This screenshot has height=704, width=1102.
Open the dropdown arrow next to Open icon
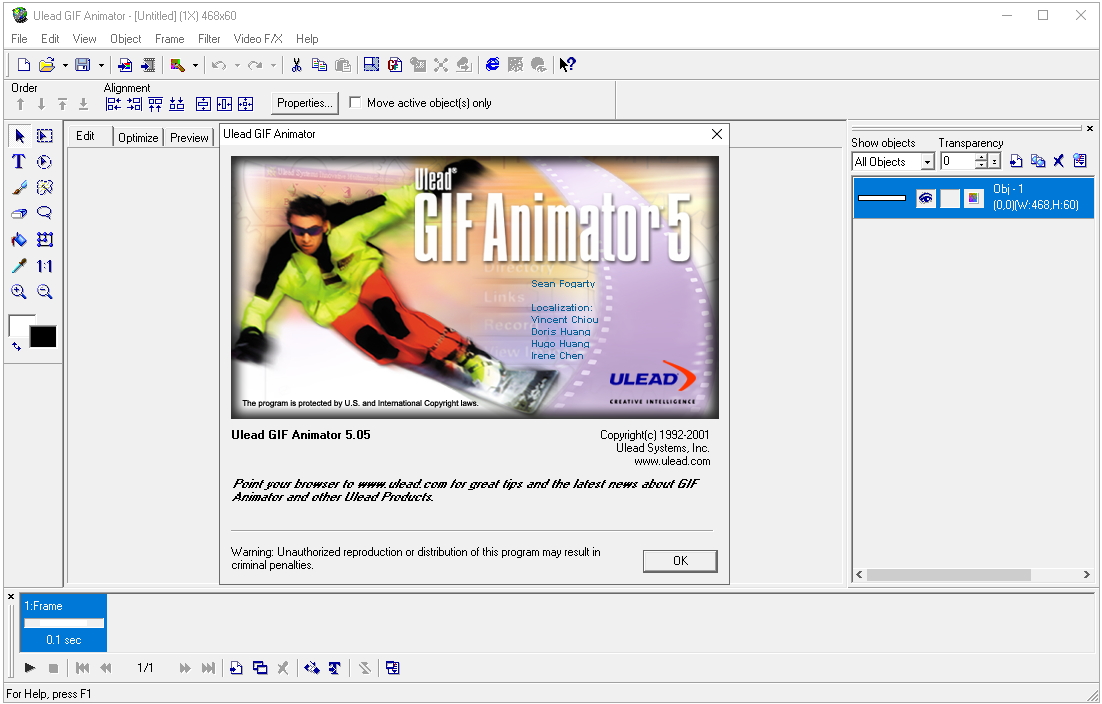tap(65, 66)
